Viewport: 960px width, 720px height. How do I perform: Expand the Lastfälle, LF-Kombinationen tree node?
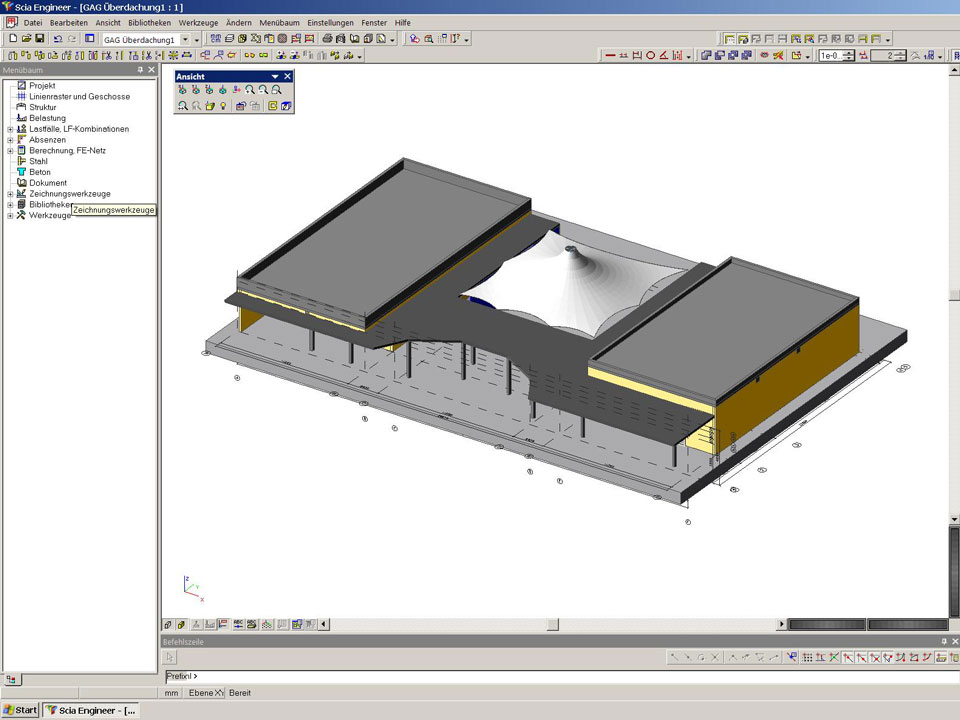[x=10, y=129]
